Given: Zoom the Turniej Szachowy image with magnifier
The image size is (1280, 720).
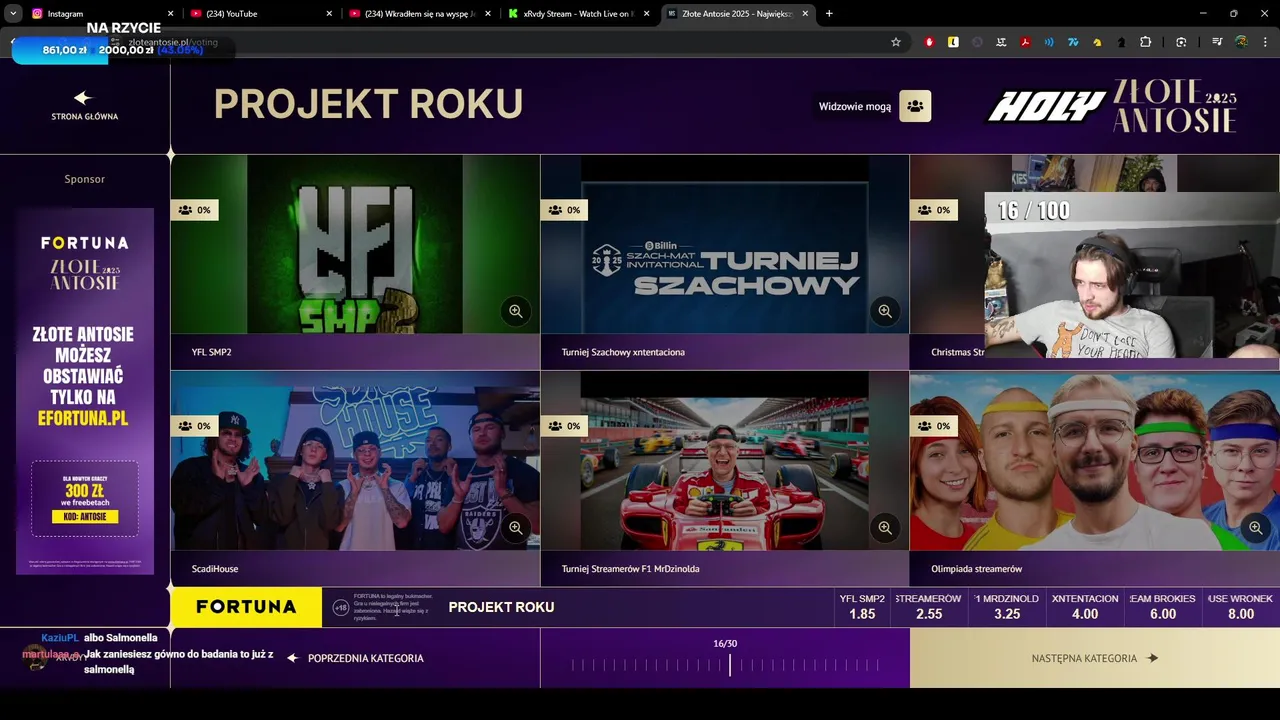Looking at the screenshot, I should pyautogui.click(x=884, y=311).
